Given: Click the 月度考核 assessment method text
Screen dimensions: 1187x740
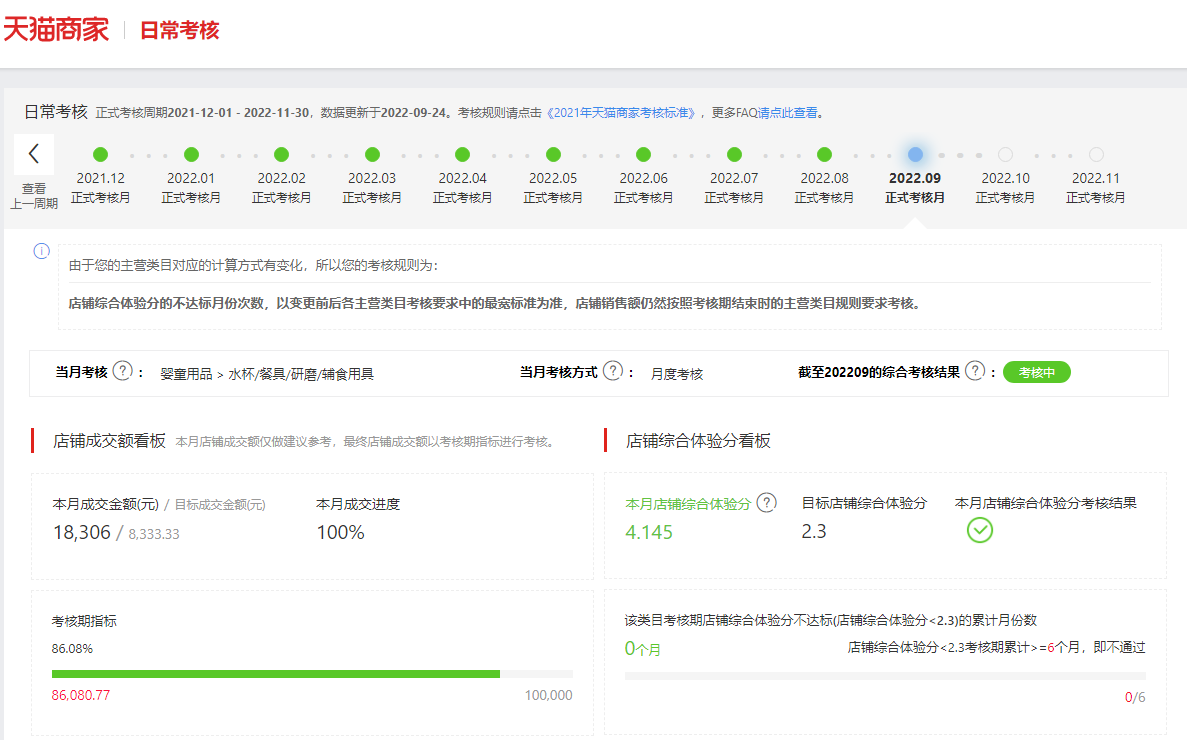Looking at the screenshot, I should [677, 374].
